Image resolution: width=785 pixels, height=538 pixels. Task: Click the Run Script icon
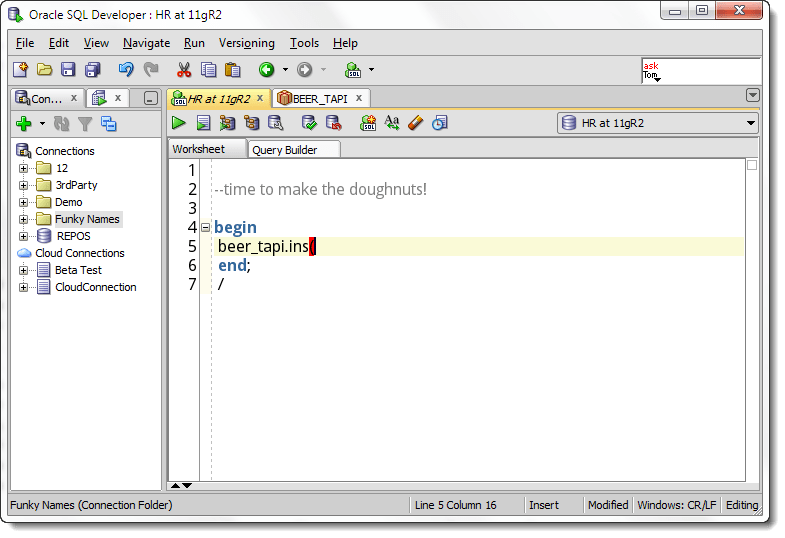[203, 123]
